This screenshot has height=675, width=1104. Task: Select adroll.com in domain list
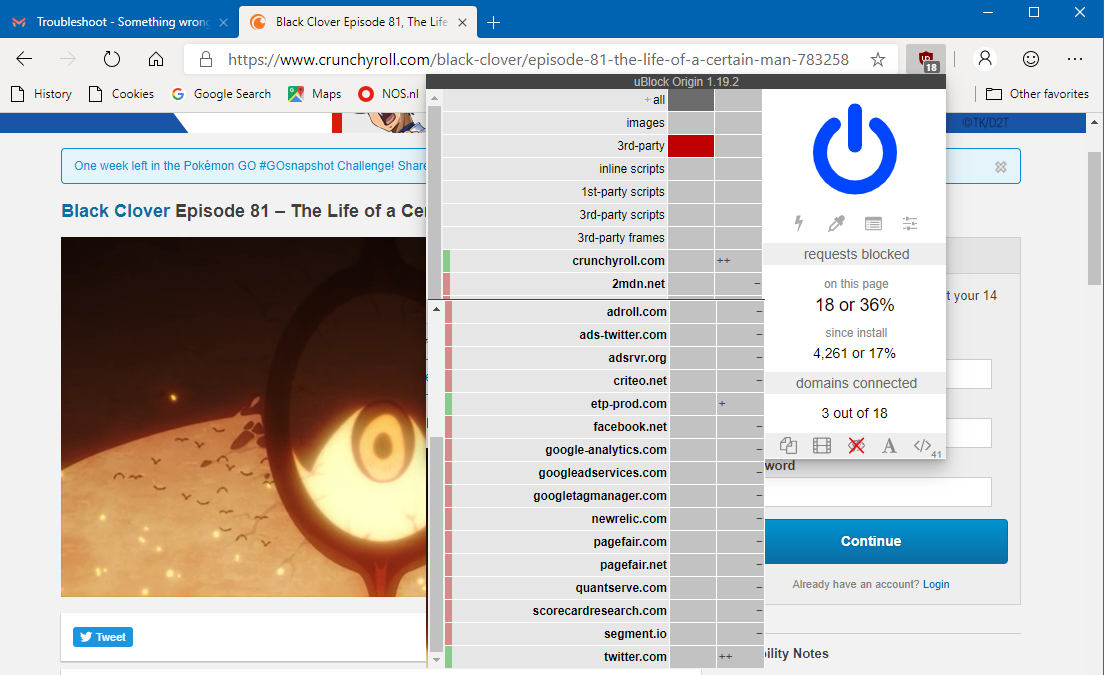[556, 311]
